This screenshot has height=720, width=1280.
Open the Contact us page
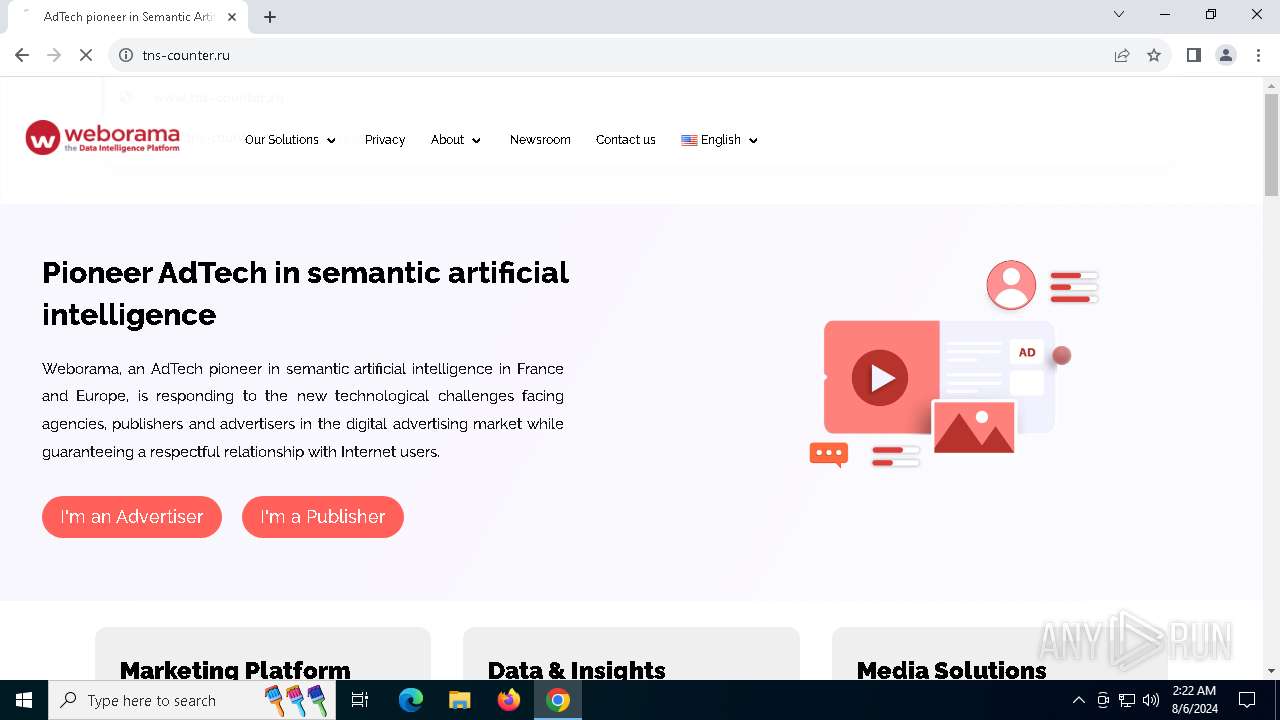pyautogui.click(x=626, y=140)
